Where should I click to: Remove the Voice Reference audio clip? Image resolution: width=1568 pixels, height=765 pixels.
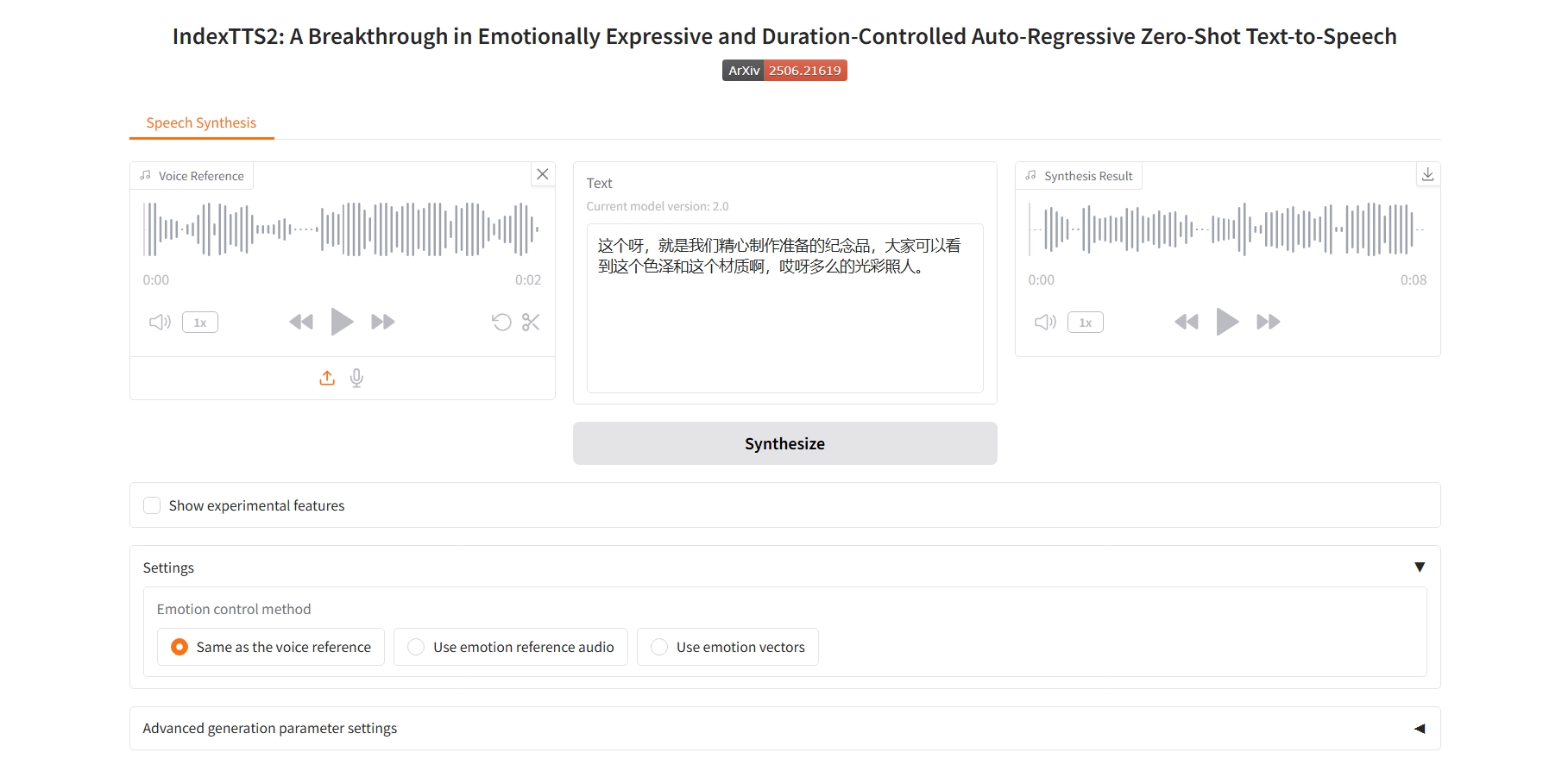(x=543, y=174)
